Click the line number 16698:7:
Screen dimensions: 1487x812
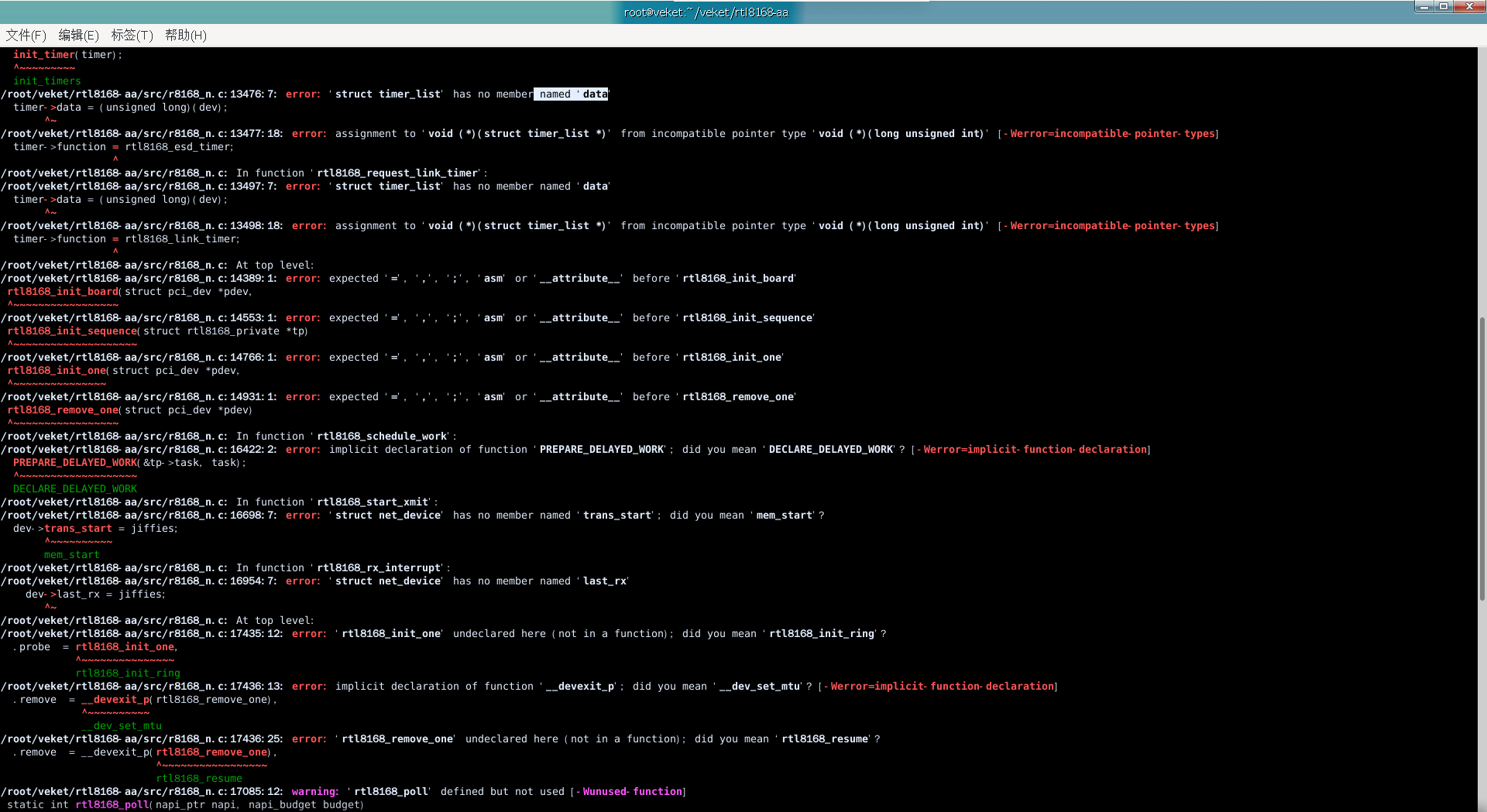point(253,516)
